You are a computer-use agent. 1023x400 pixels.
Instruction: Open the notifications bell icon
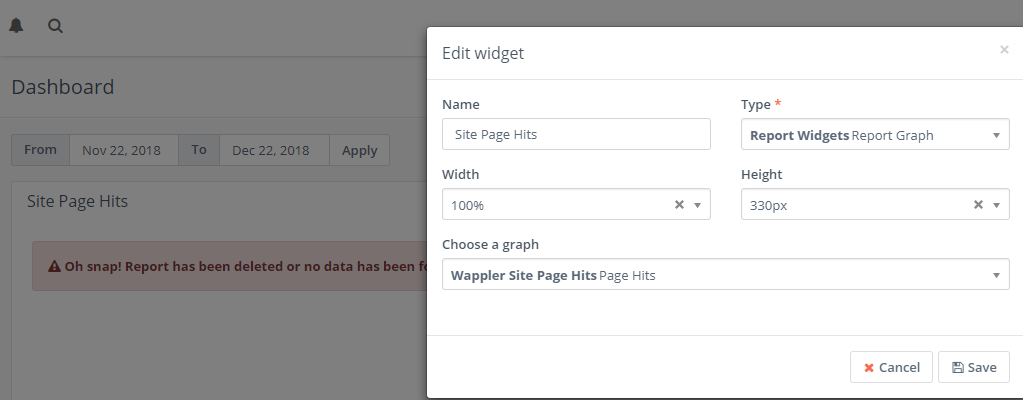[x=16, y=25]
